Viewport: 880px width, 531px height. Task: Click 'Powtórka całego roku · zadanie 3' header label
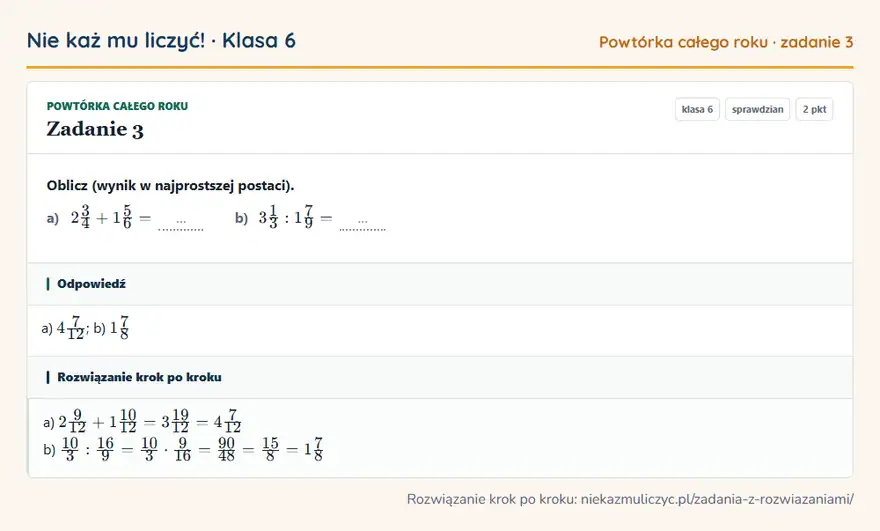coord(726,43)
